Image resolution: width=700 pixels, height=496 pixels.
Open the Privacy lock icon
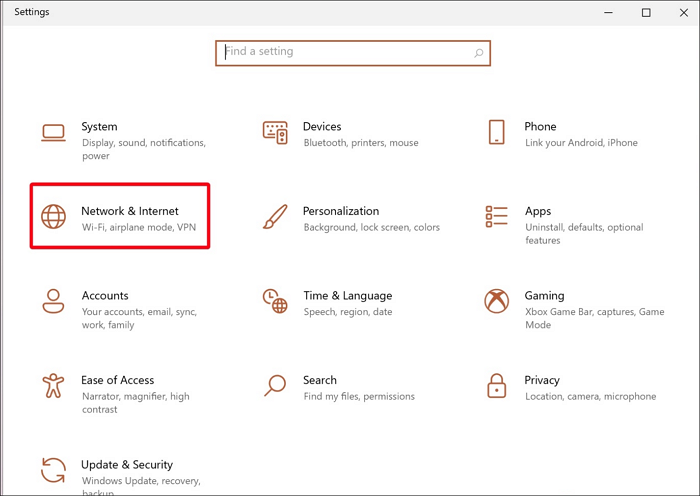point(497,385)
